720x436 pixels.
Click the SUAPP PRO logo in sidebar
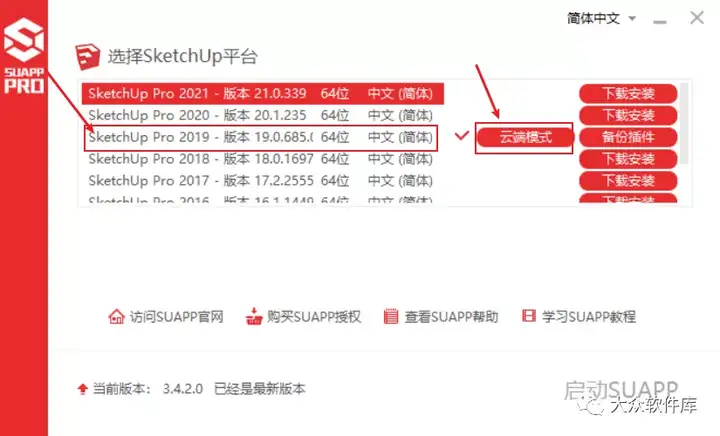tap(24, 55)
